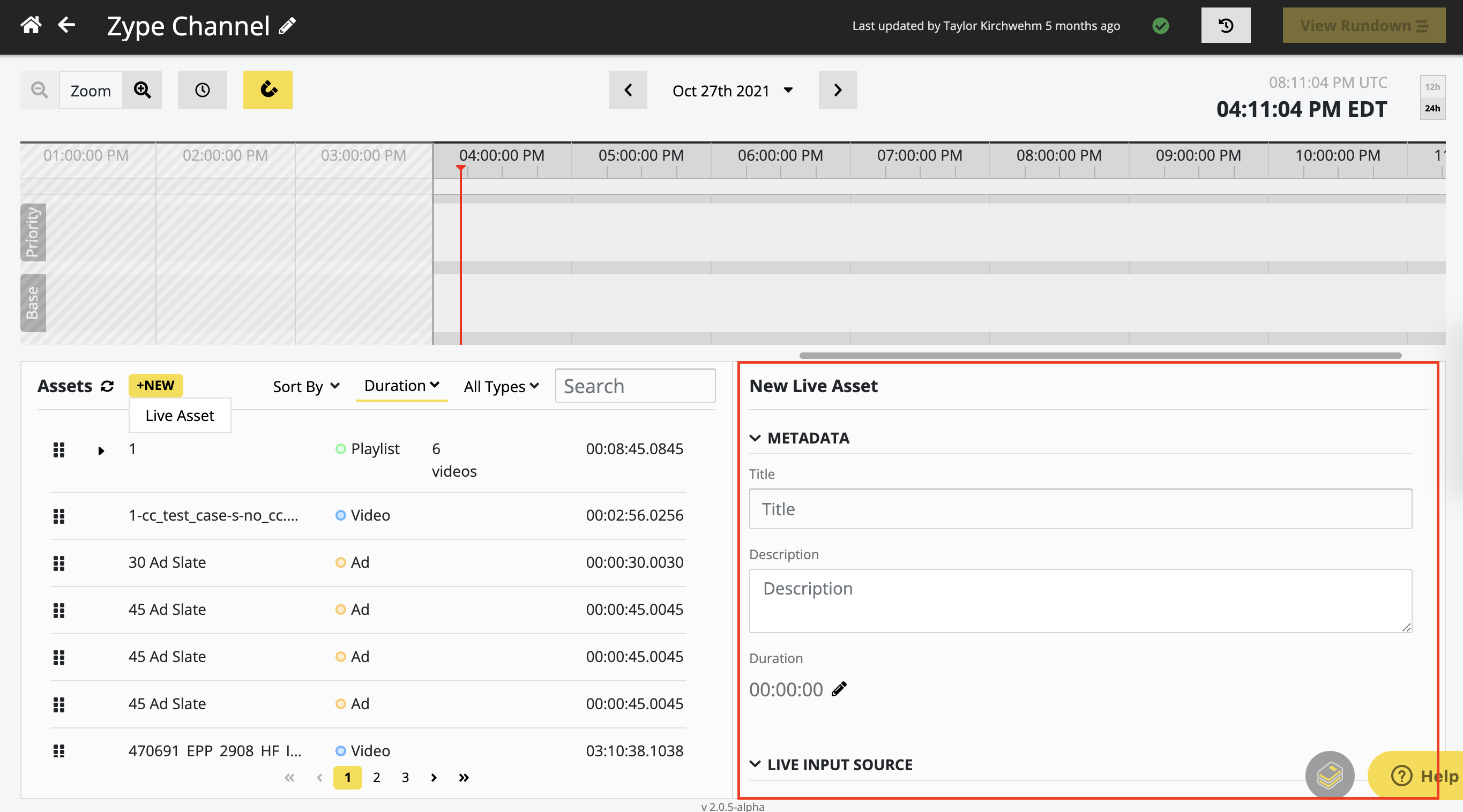Select assets page 3
1463x812 pixels.
click(405, 777)
